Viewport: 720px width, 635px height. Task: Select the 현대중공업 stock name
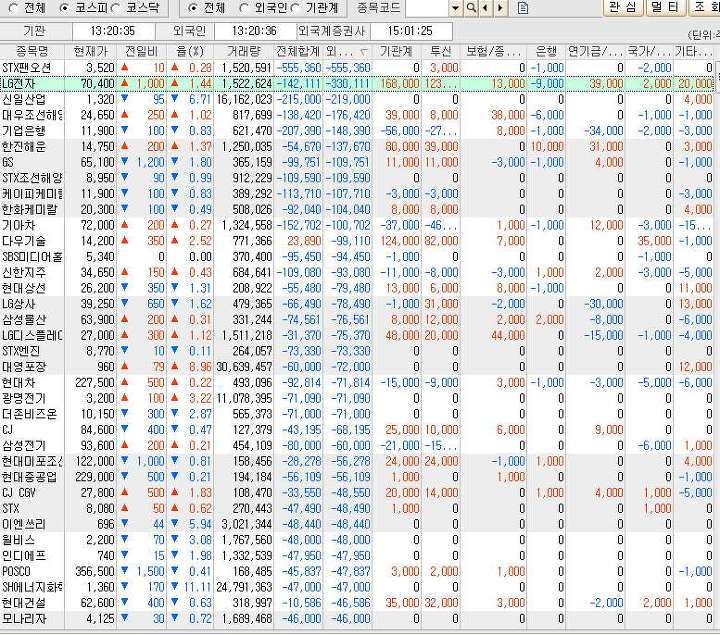(x=29, y=477)
